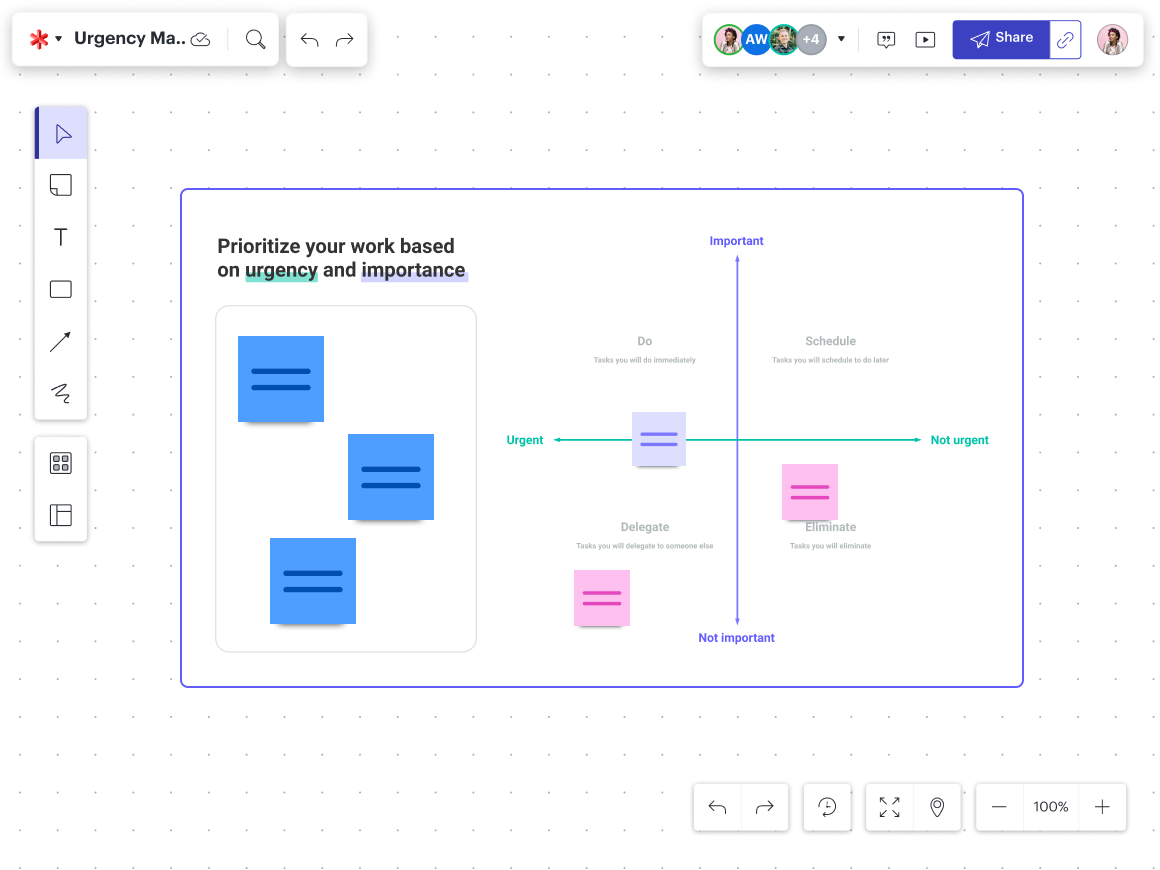Image resolution: width=1160 pixels, height=870 pixels.
Task: Zoom out with the minus button
Action: pos(999,807)
